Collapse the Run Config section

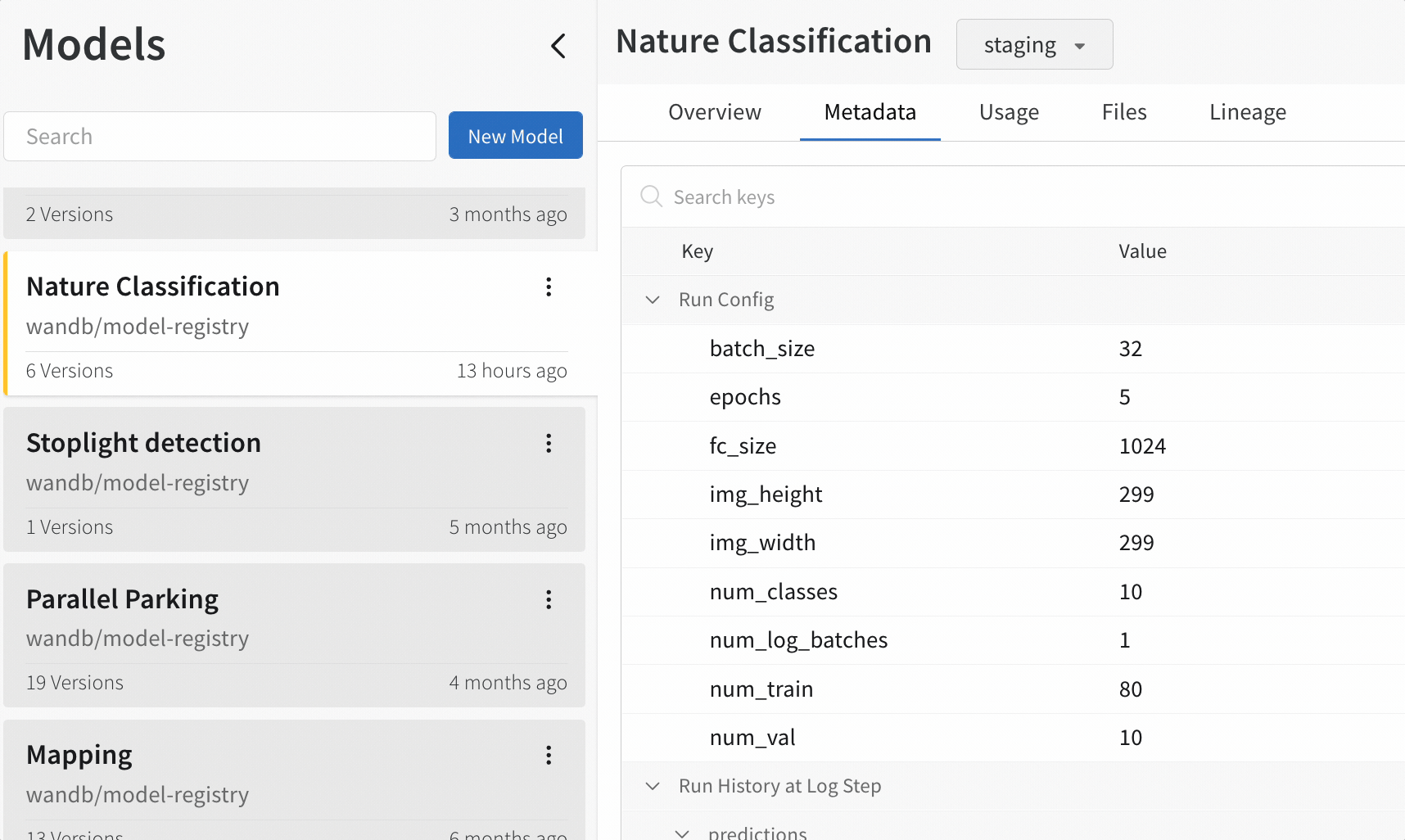[x=653, y=300]
